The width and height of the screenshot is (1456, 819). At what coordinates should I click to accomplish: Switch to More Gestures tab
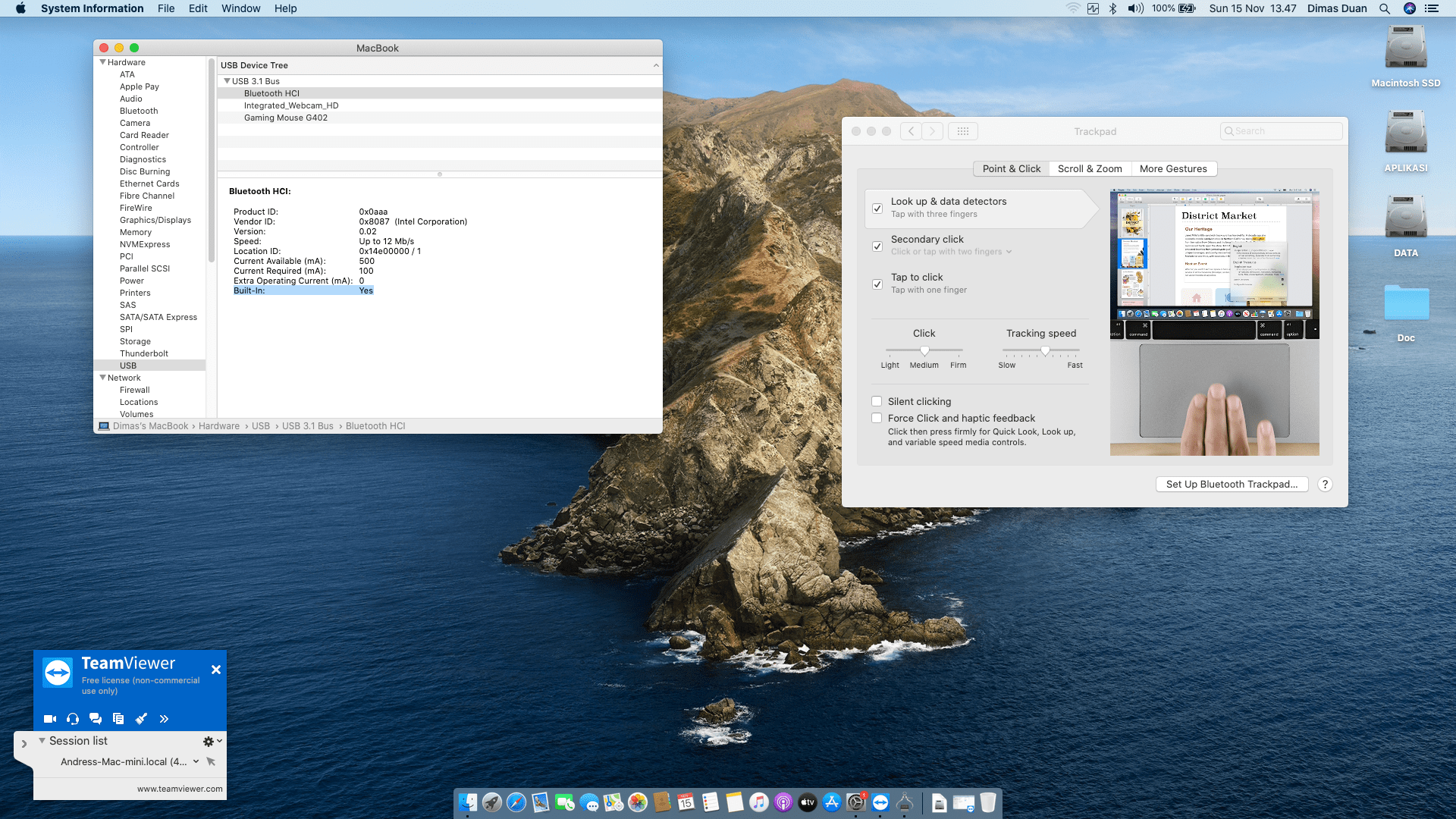pyautogui.click(x=1173, y=169)
